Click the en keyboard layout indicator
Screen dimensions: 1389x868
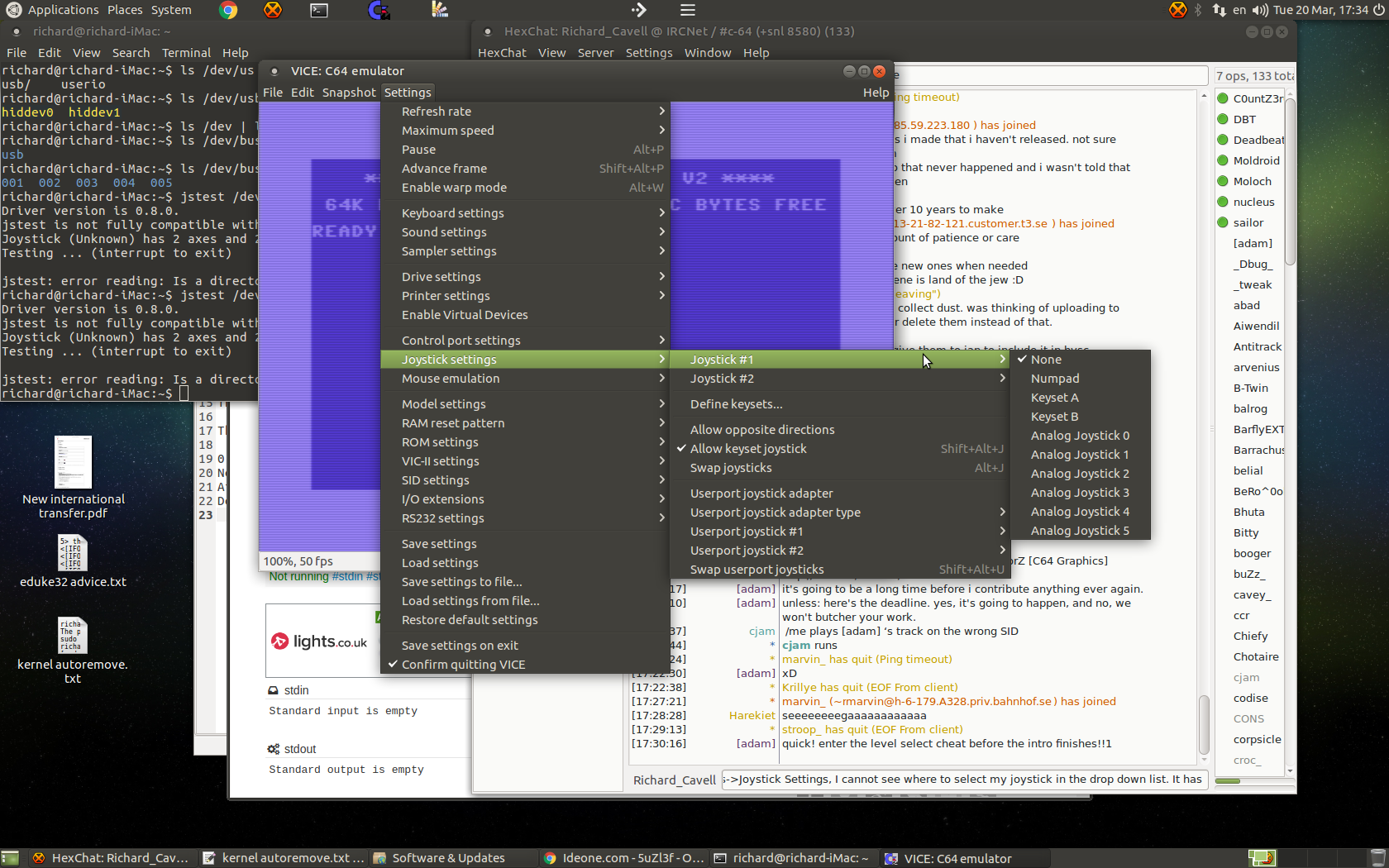click(1239, 10)
